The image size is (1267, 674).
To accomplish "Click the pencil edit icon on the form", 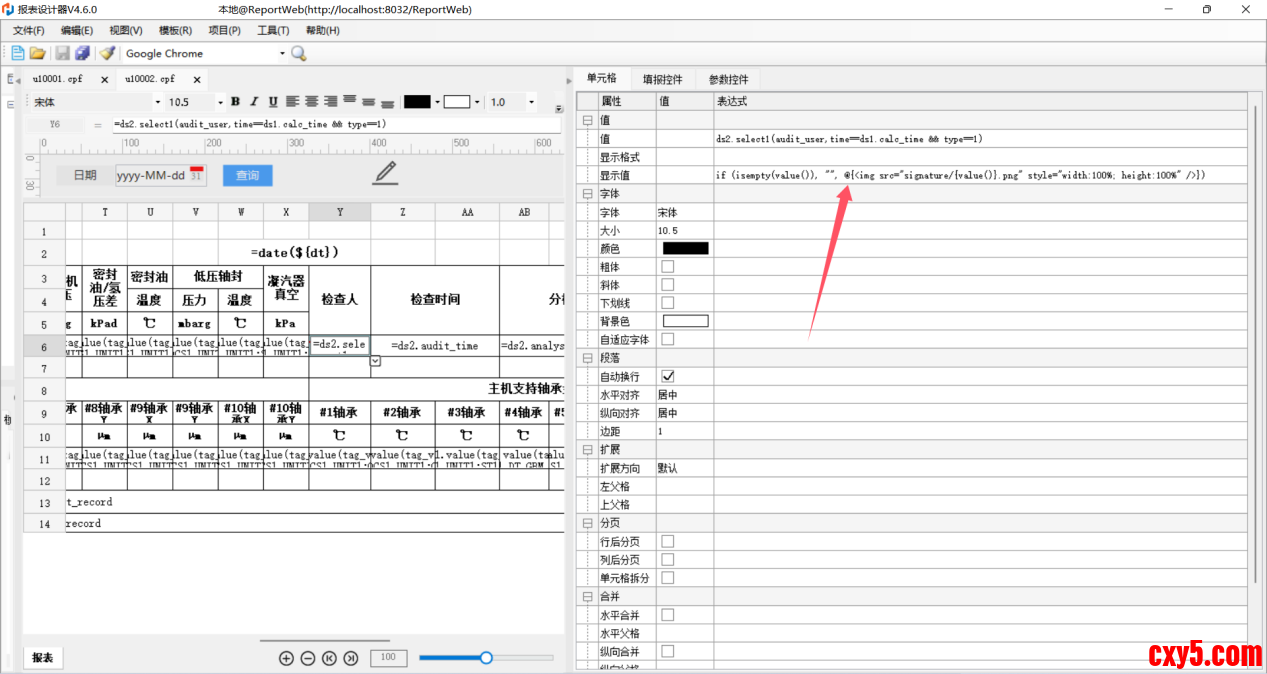I will (385, 174).
